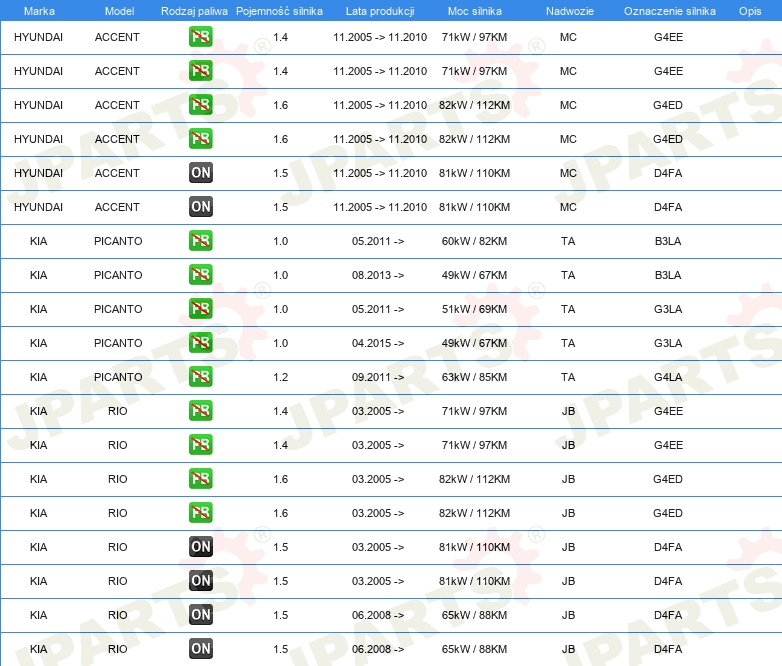Select the 63kW / 85KM power cell
The height and width of the screenshot is (666, 782).
(474, 377)
